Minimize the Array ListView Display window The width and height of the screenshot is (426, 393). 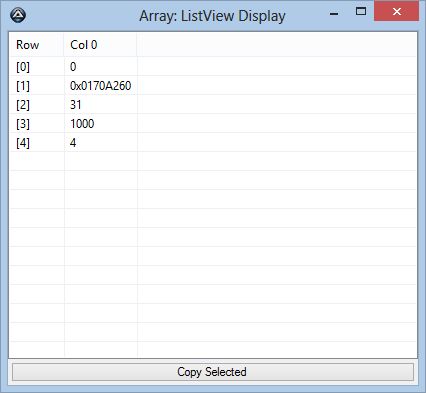coord(334,13)
